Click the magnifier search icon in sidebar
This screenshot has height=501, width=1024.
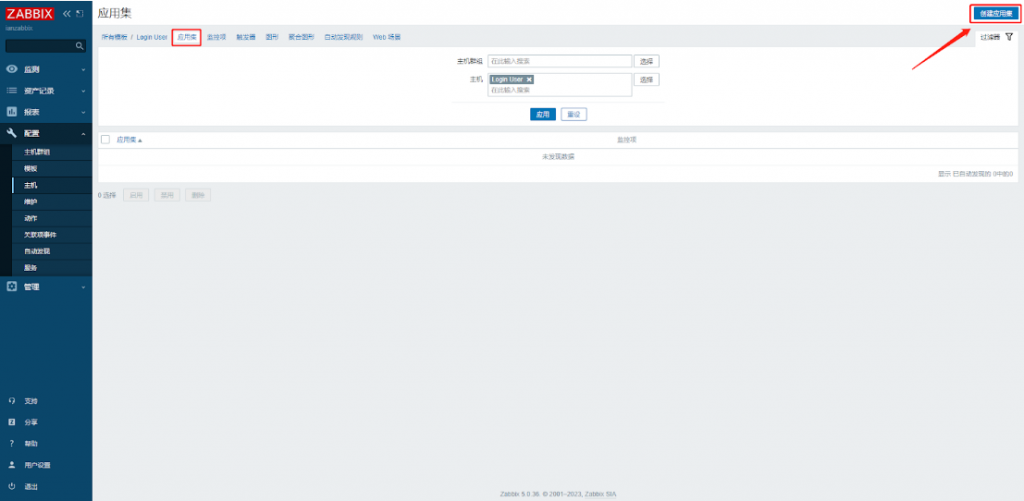80,46
